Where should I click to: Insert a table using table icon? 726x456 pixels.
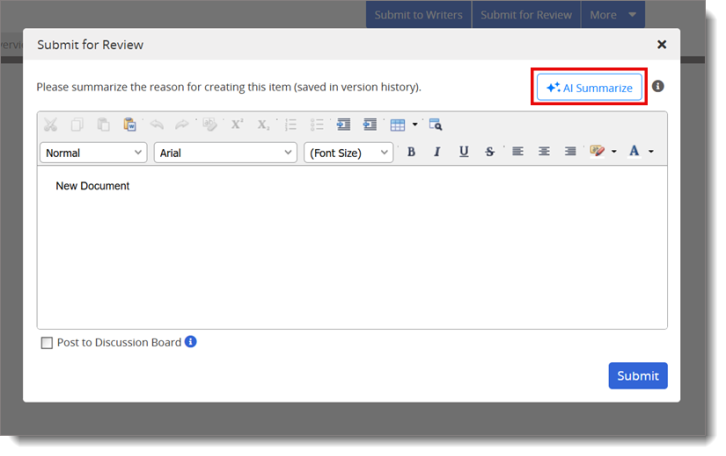[398, 125]
